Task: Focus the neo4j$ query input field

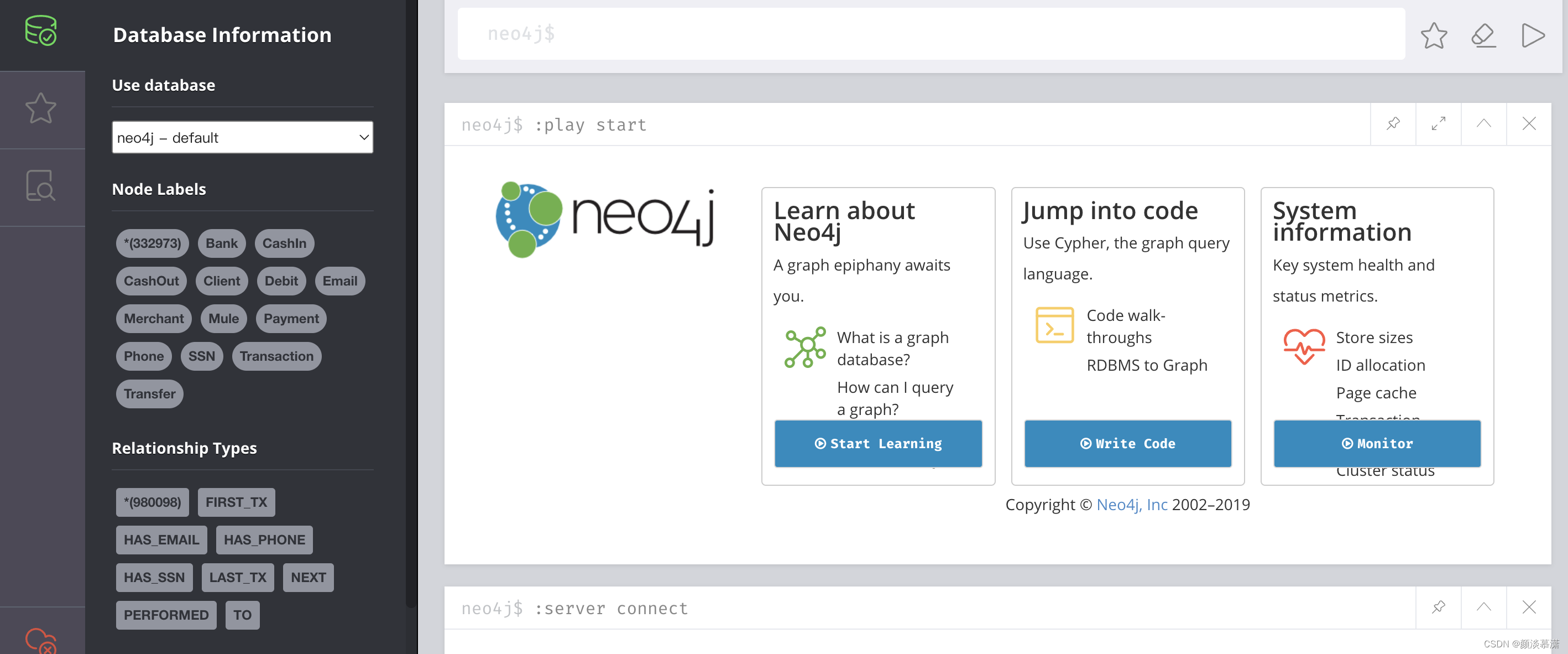Action: (x=930, y=34)
